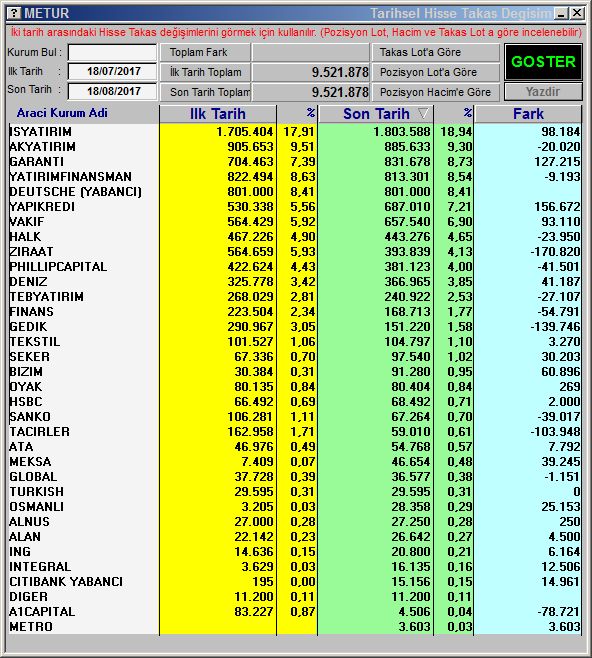Select the YAPIKREDI row

[x=295, y=207]
